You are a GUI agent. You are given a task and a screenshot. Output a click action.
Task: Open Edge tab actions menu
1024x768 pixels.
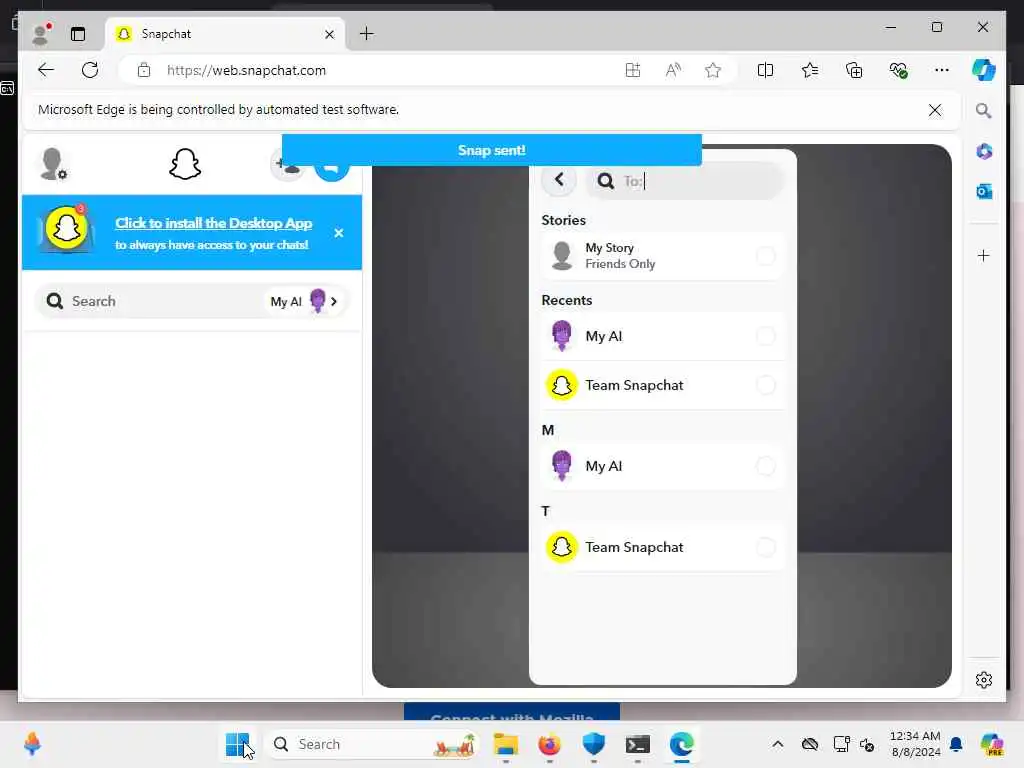pyautogui.click(x=78, y=34)
